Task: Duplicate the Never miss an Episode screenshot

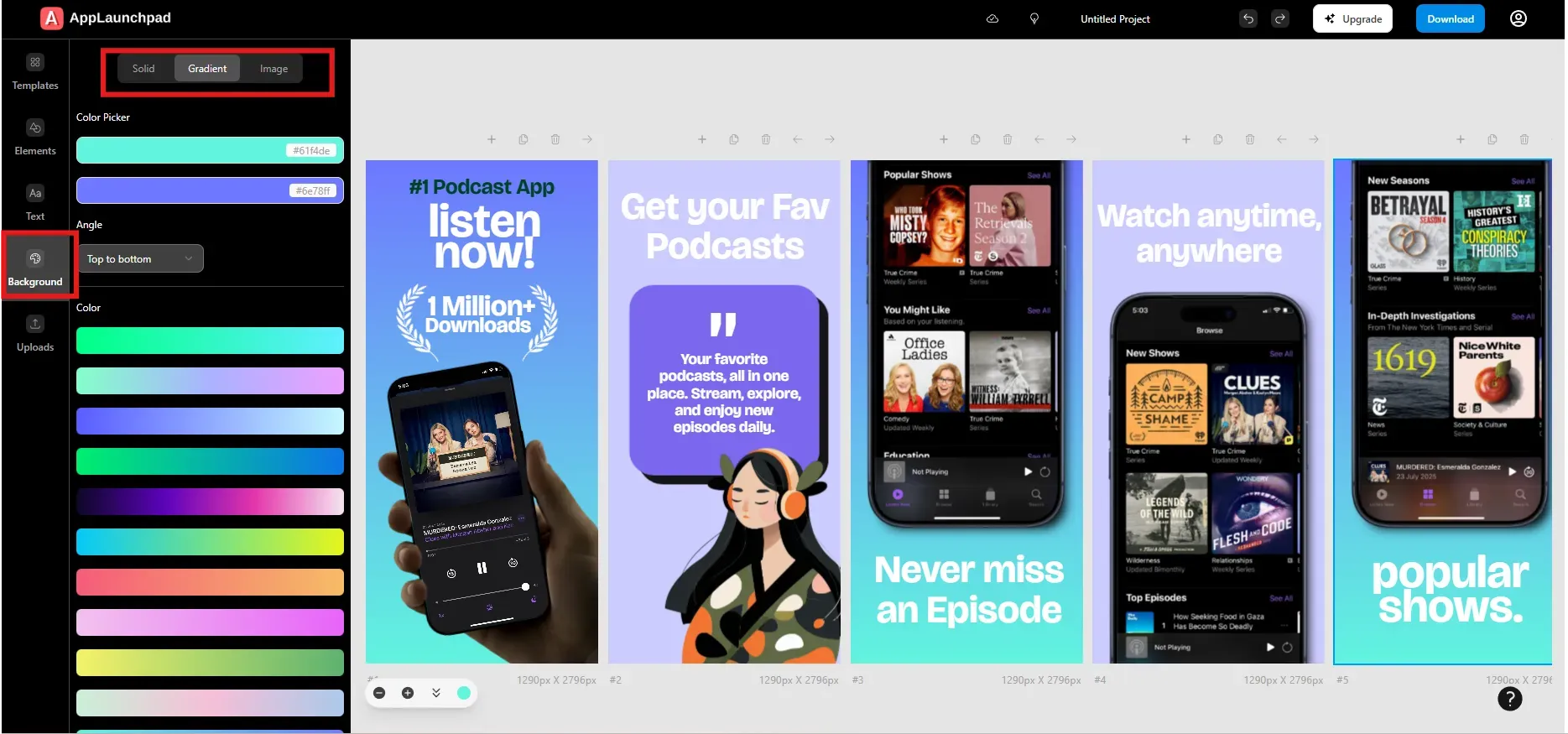Action: [976, 139]
